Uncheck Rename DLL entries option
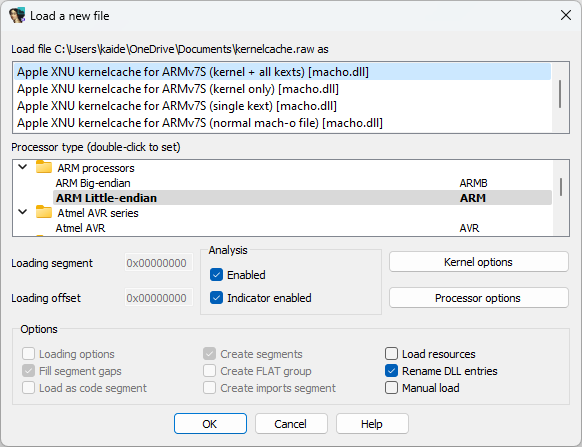Image resolution: width=582 pixels, height=447 pixels. (391, 371)
